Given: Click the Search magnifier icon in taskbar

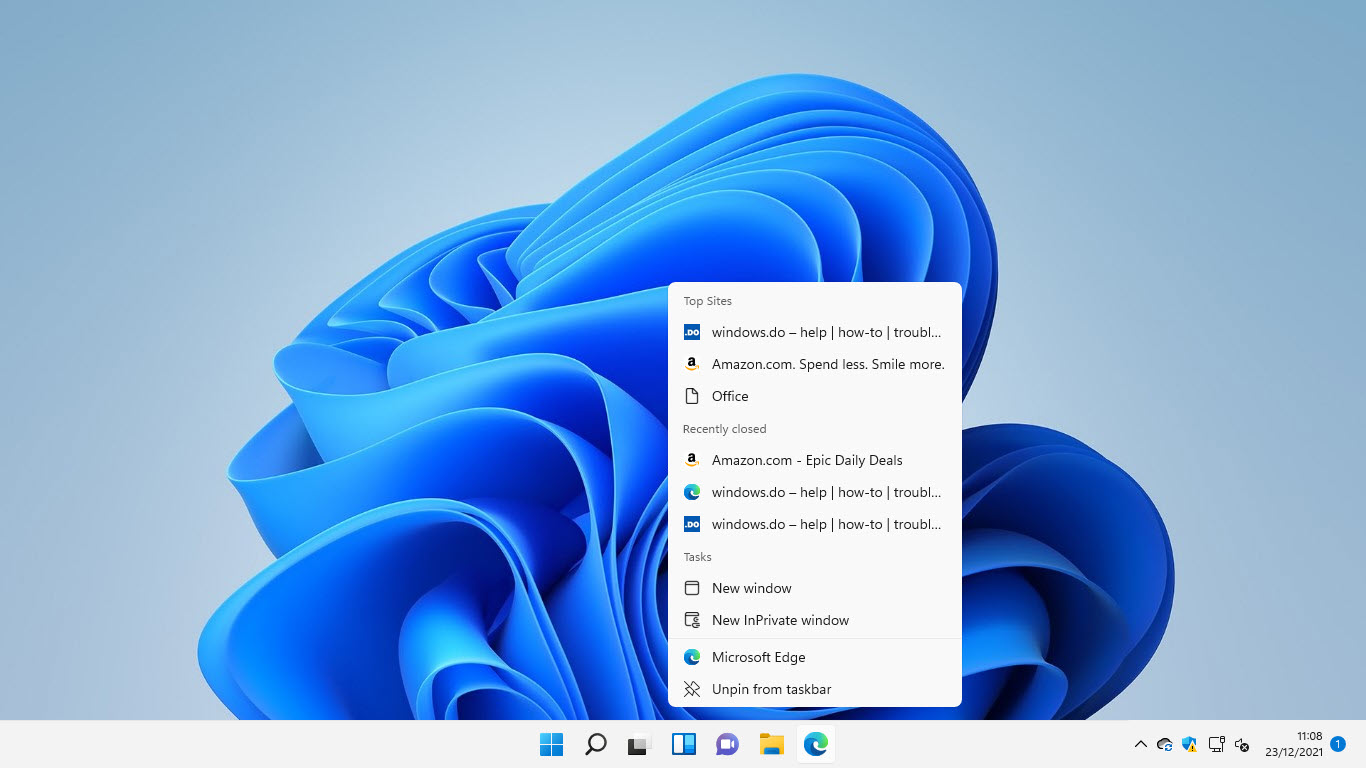Looking at the screenshot, I should pyautogui.click(x=595, y=745).
